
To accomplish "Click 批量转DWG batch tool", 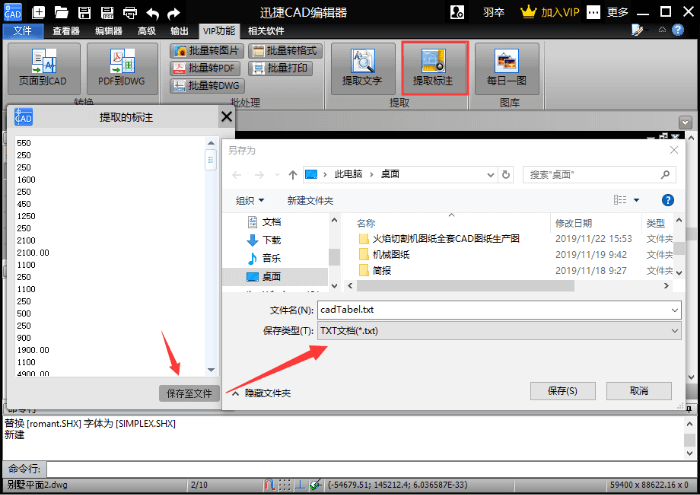I will (207, 85).
